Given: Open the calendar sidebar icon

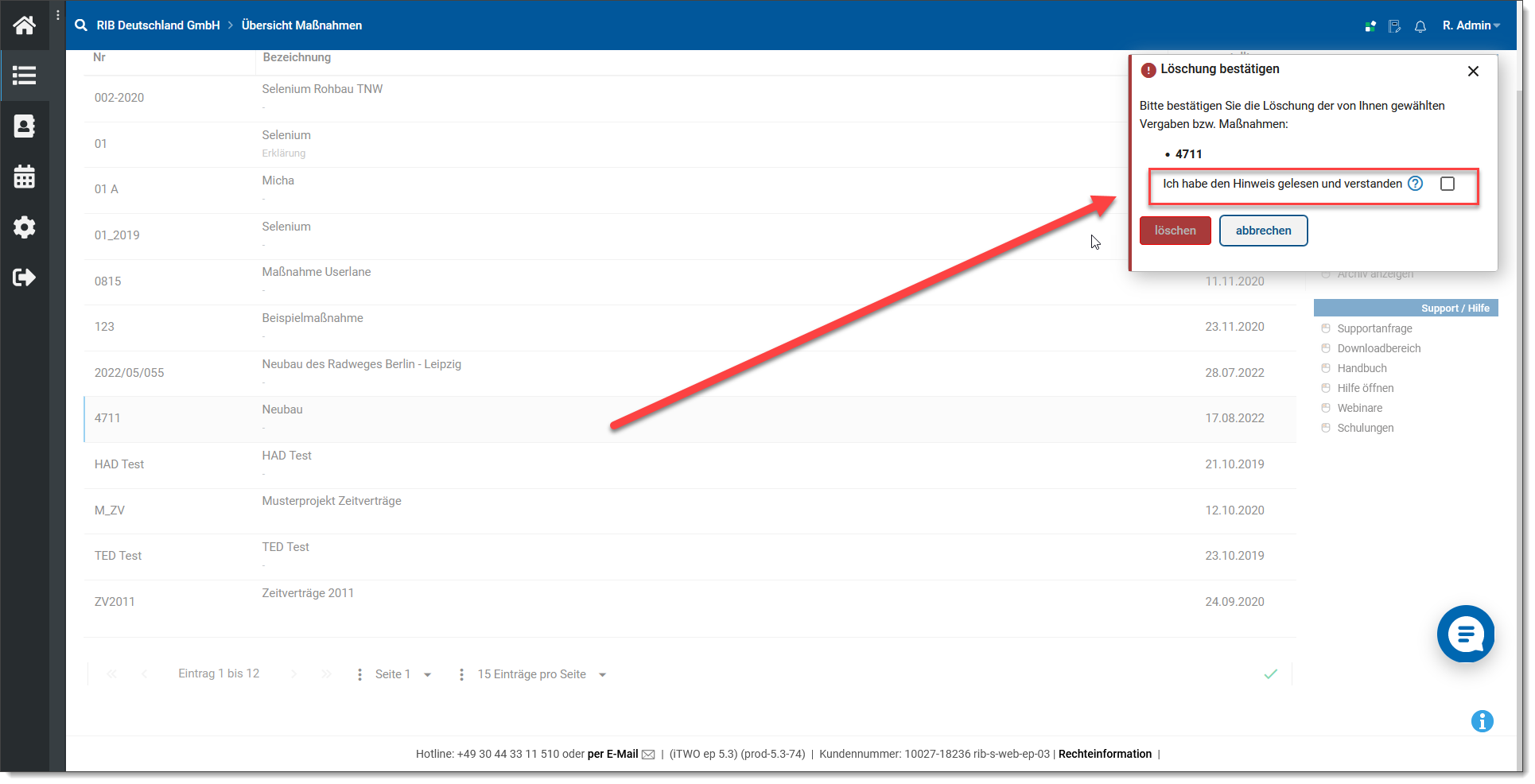Looking at the screenshot, I should click(x=24, y=177).
